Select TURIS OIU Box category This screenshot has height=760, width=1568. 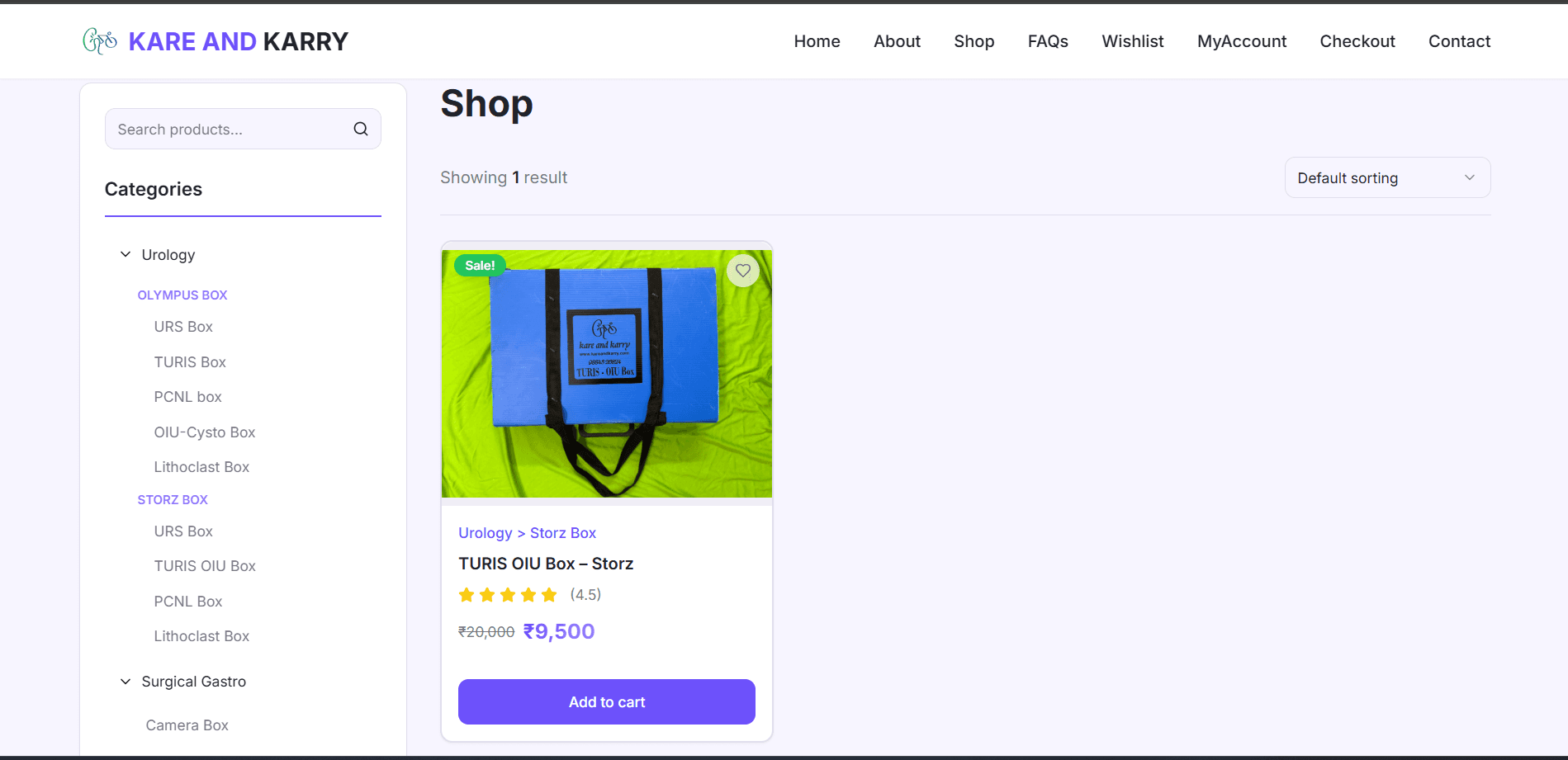[x=205, y=566]
